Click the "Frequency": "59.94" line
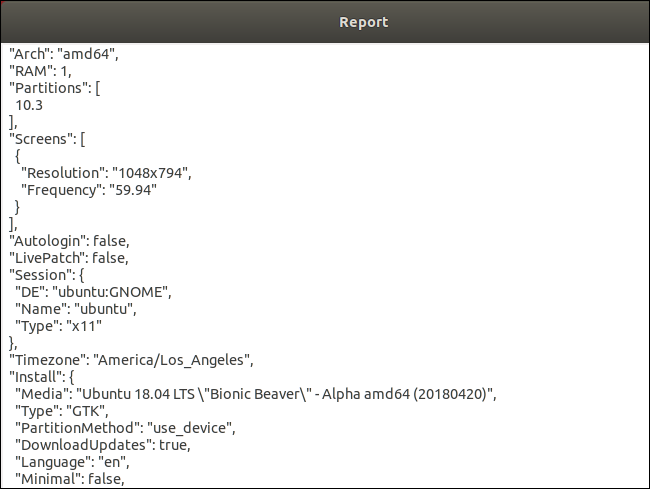650x489 pixels. pyautogui.click(x=89, y=189)
